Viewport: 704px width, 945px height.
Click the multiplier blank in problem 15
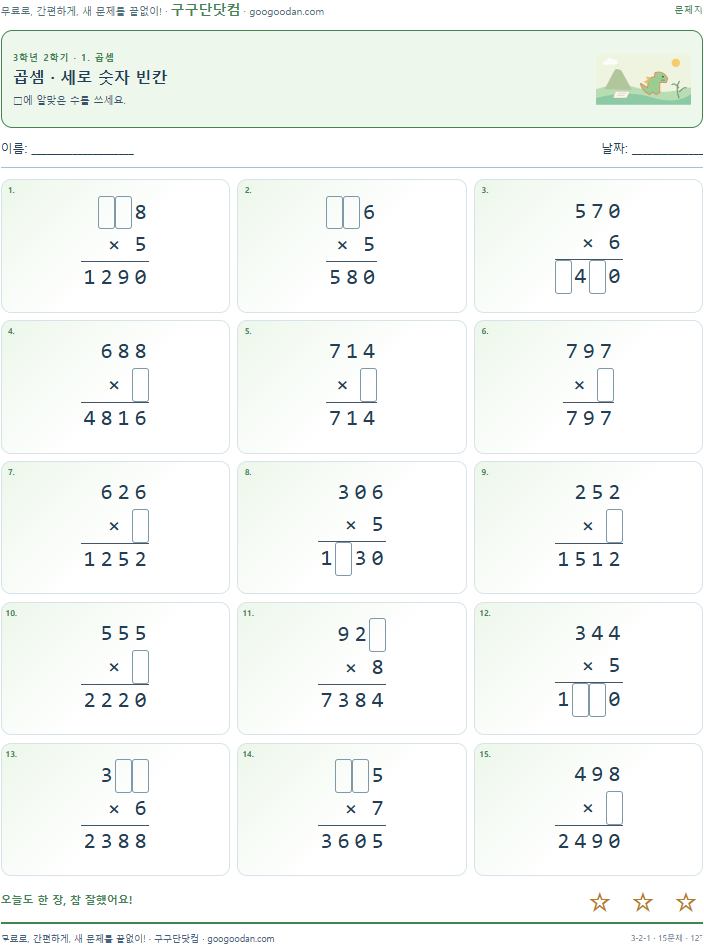614,808
